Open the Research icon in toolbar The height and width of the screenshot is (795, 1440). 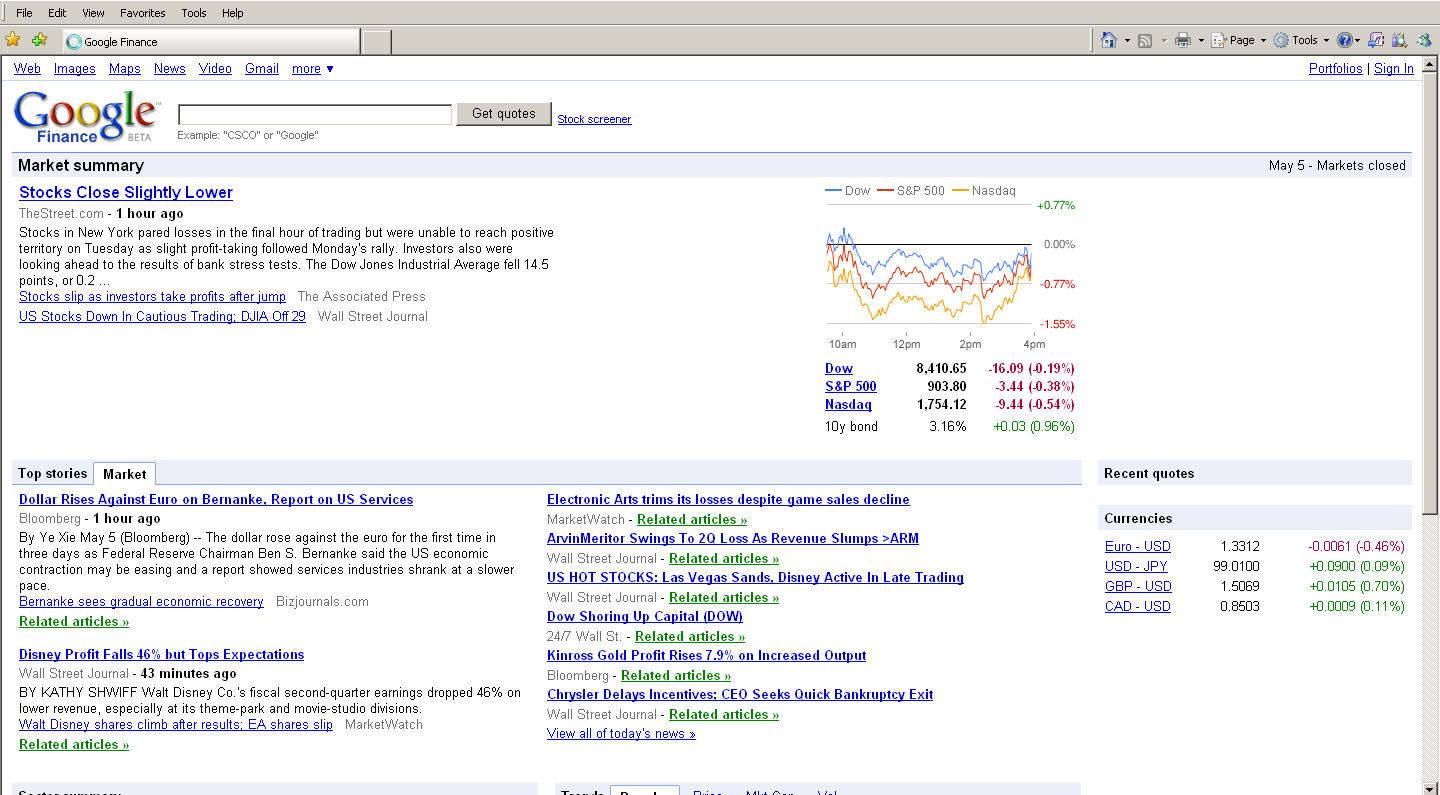point(1399,40)
